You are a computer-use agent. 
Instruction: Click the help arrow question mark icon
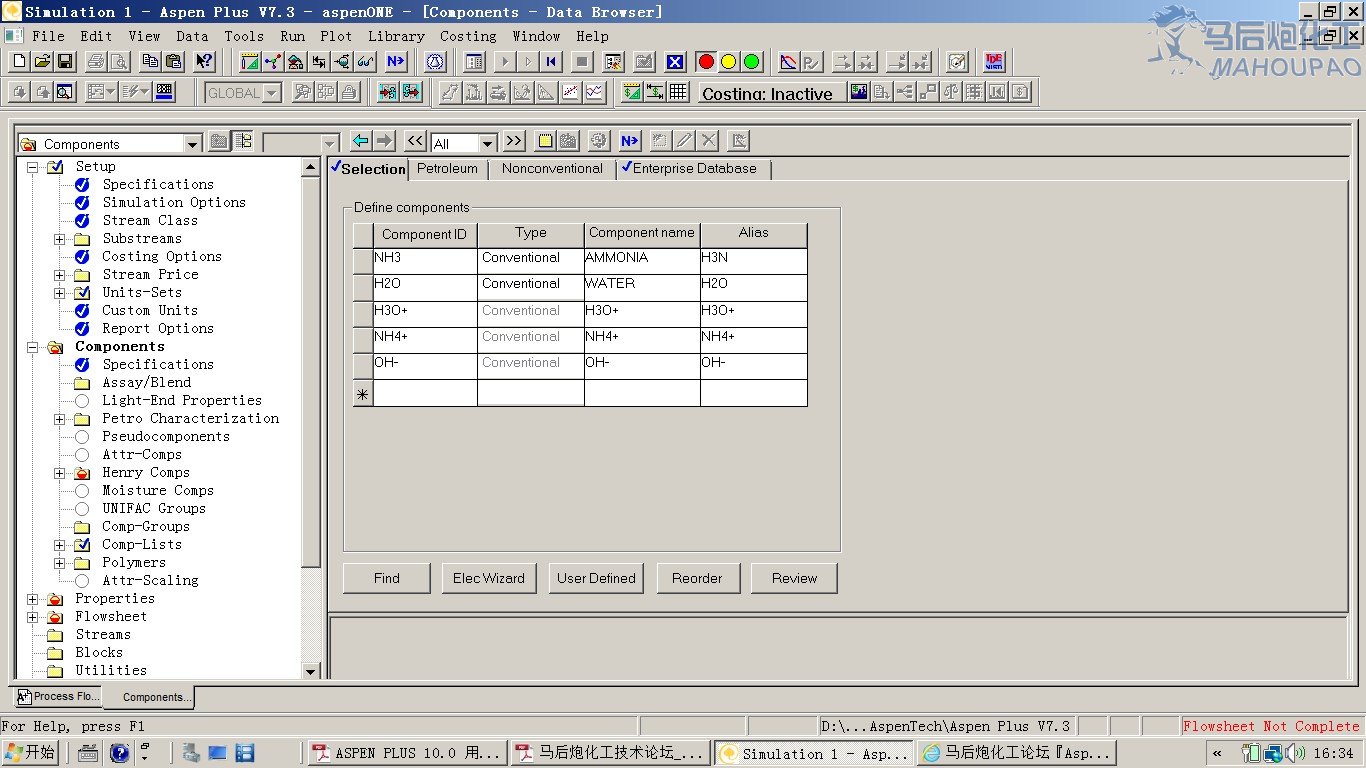tap(204, 62)
